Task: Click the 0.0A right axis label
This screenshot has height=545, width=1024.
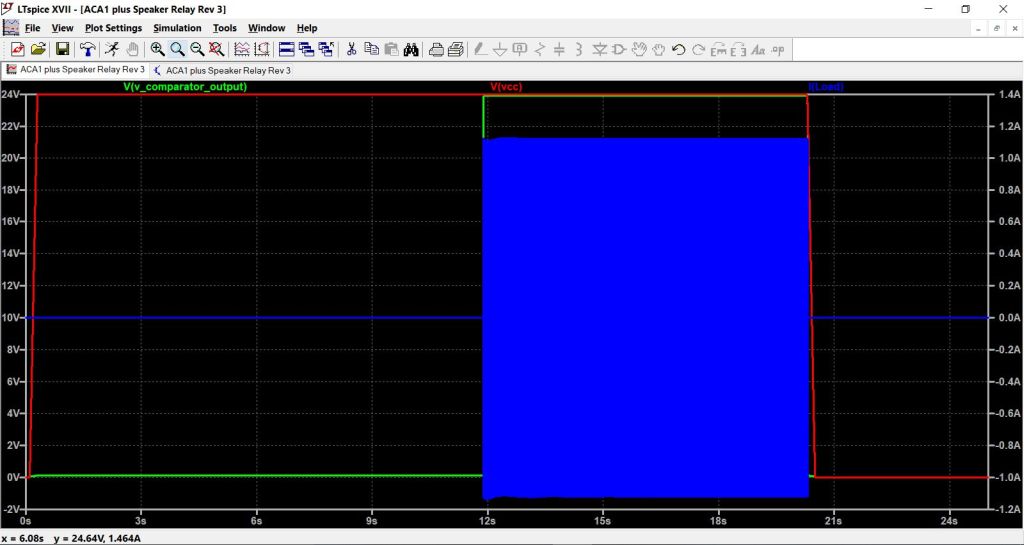Action: (1008, 318)
